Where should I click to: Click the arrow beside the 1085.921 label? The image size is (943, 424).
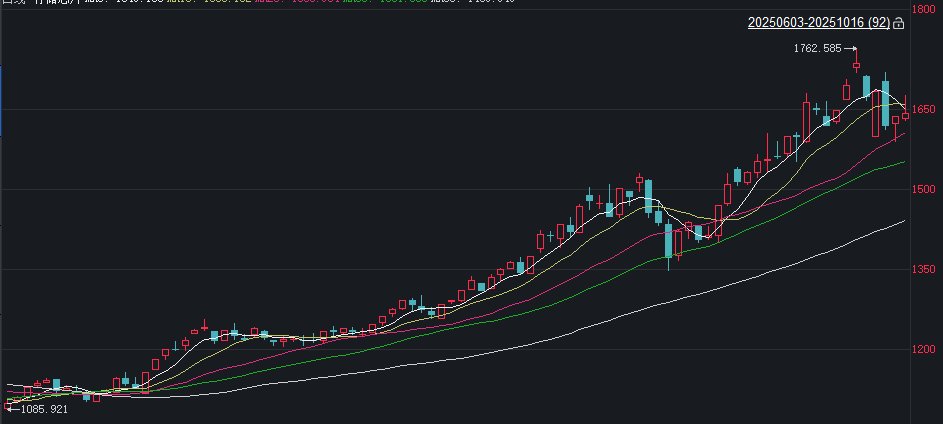[x=12, y=409]
